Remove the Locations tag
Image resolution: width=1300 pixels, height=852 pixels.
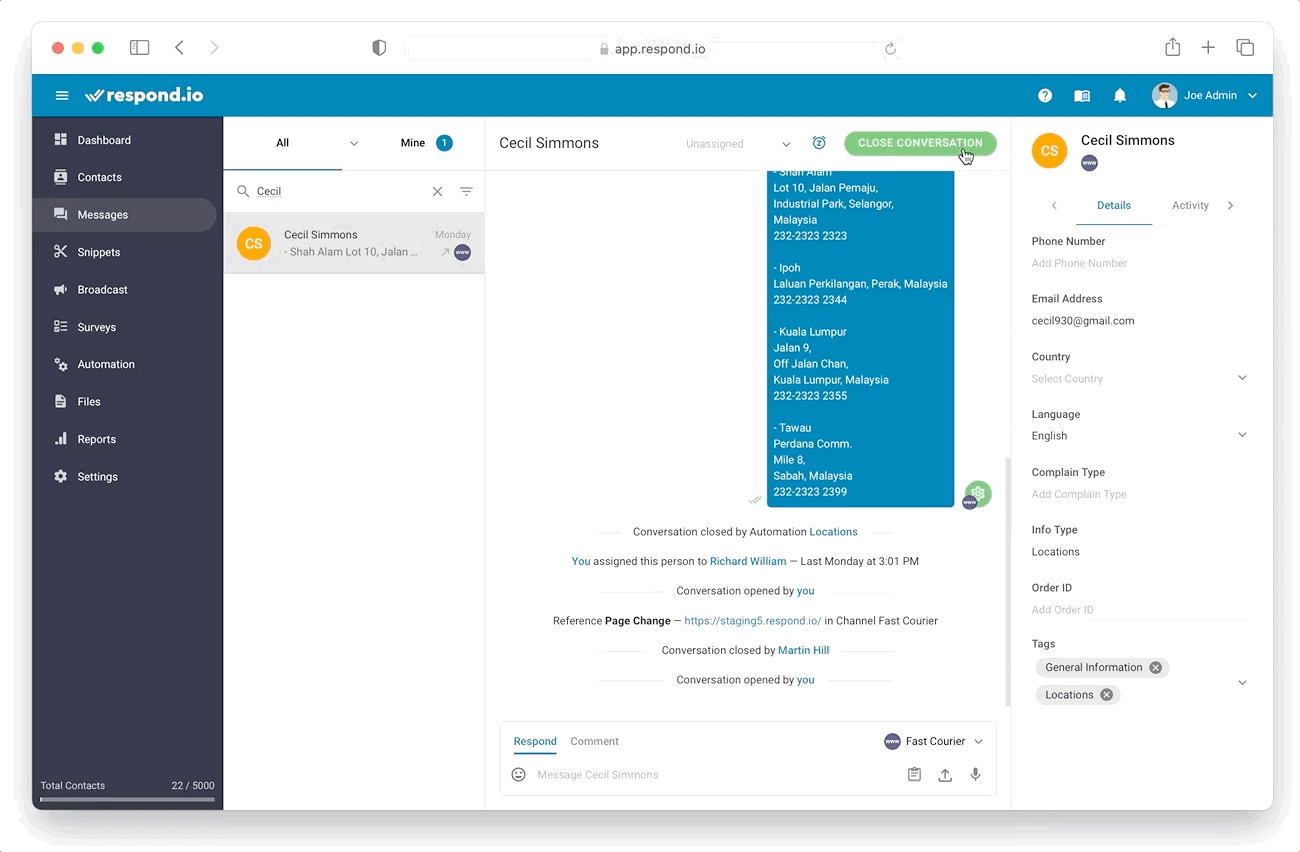(1107, 695)
